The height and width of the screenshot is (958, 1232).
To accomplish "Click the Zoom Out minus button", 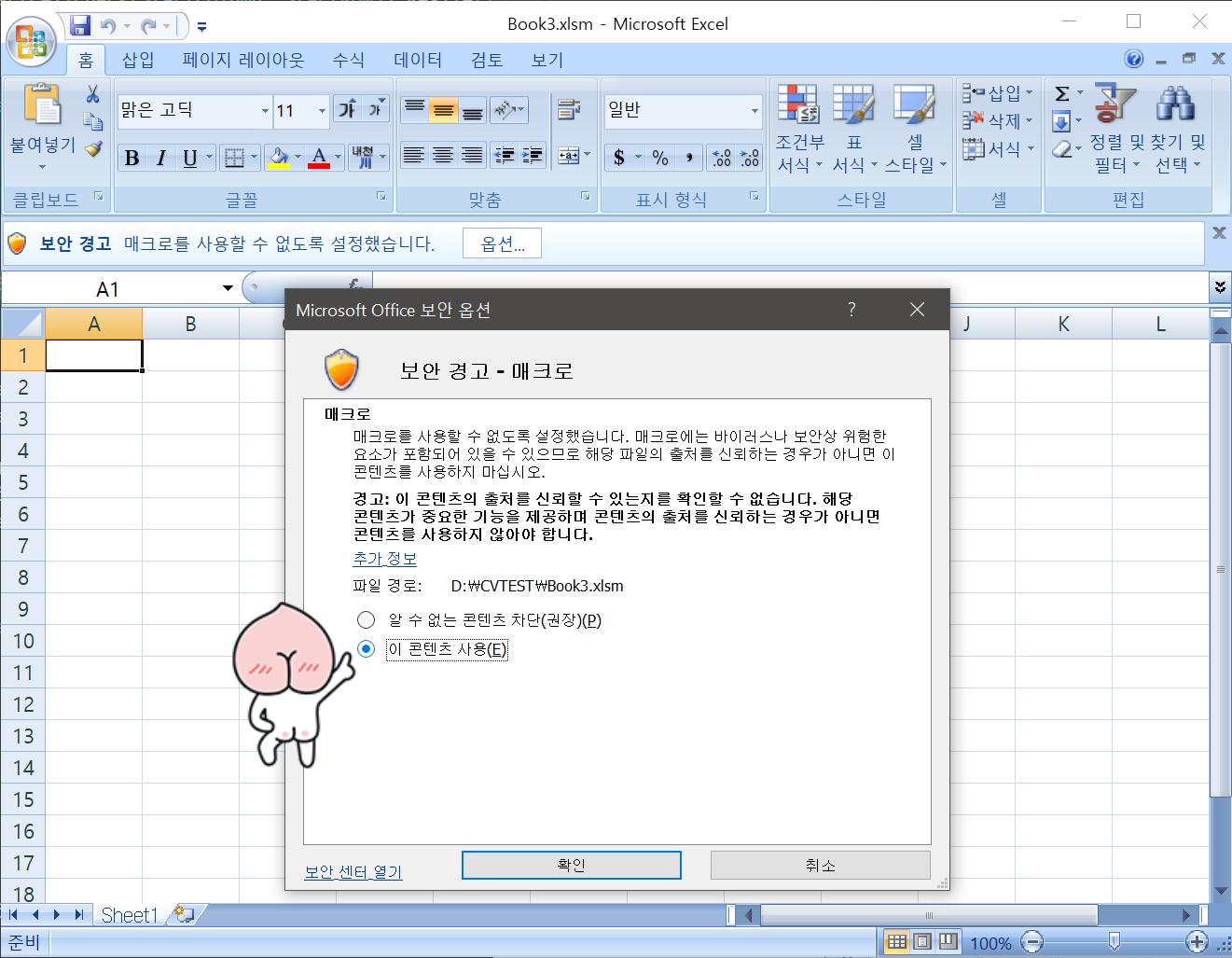I will coord(1032,942).
